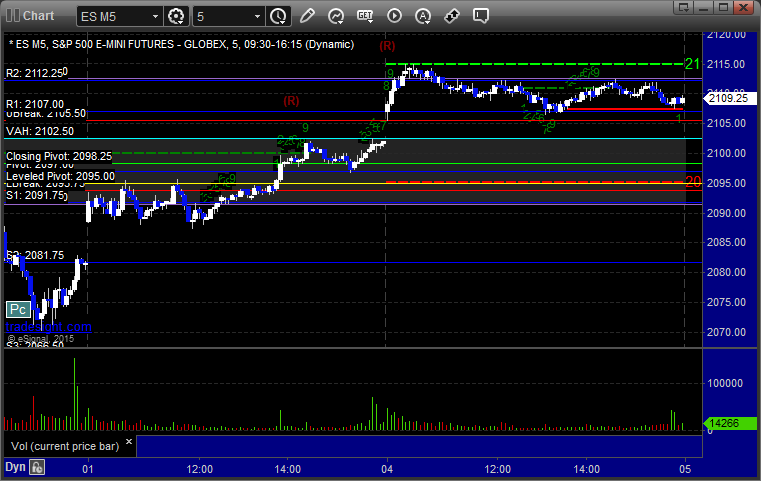
Task: Select the pencil drawing tool
Action: click(307, 16)
